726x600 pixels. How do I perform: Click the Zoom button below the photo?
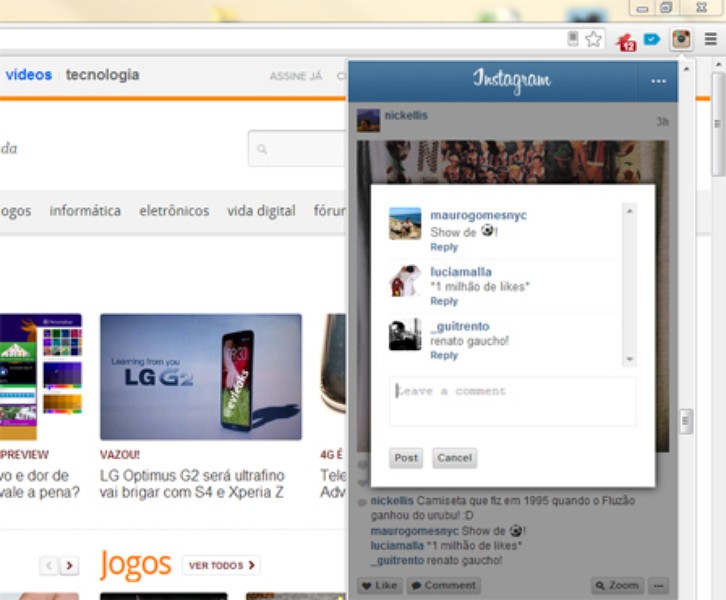[x=618, y=586]
